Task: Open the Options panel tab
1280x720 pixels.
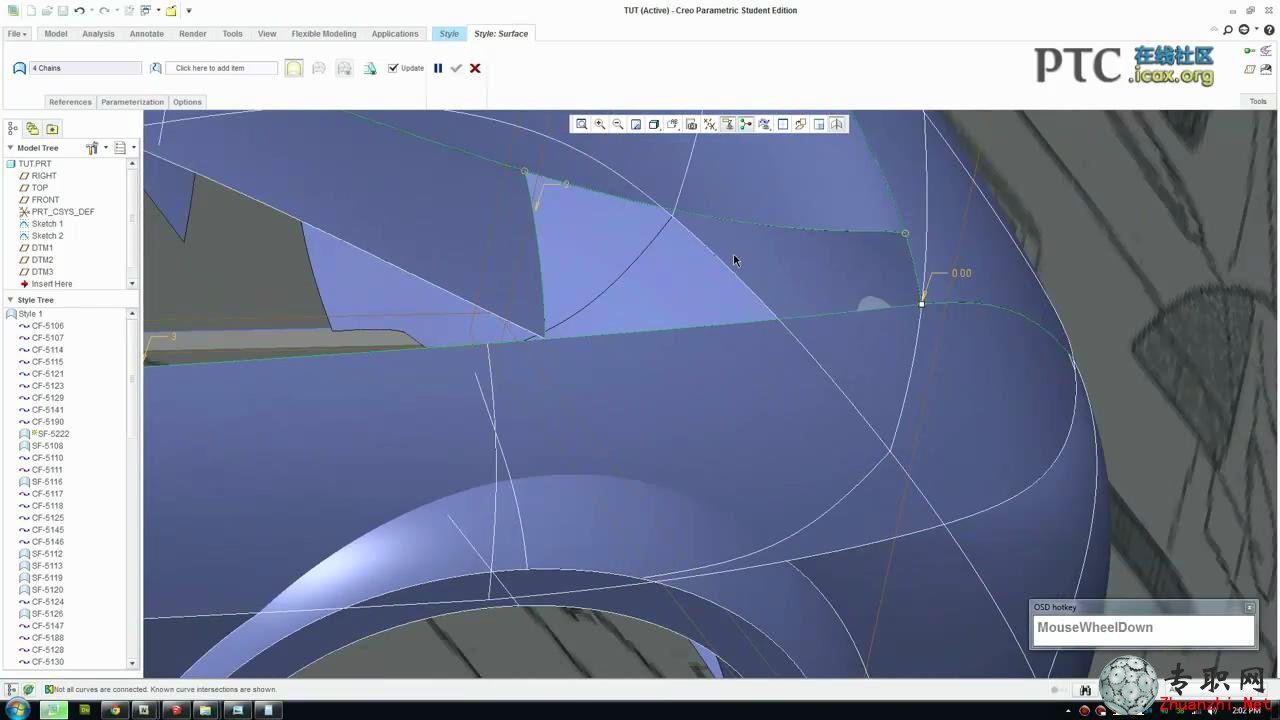Action: [x=187, y=102]
